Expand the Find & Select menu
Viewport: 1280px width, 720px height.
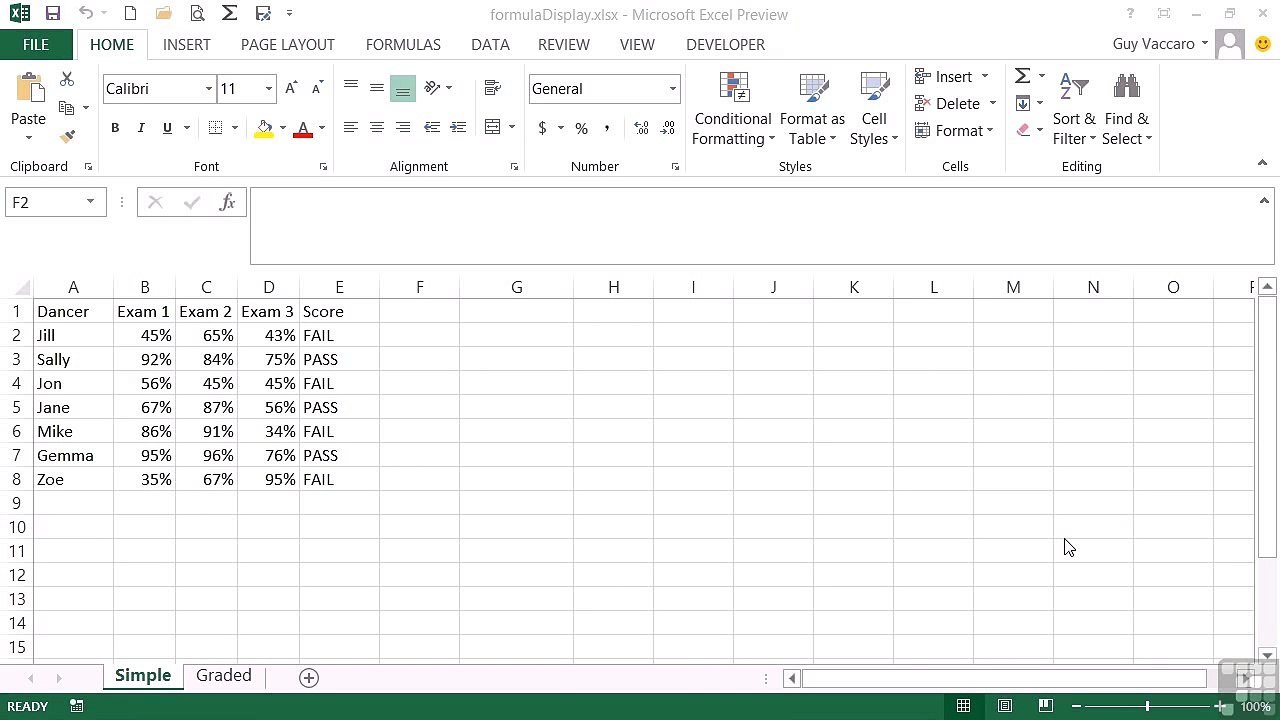coord(1127,110)
